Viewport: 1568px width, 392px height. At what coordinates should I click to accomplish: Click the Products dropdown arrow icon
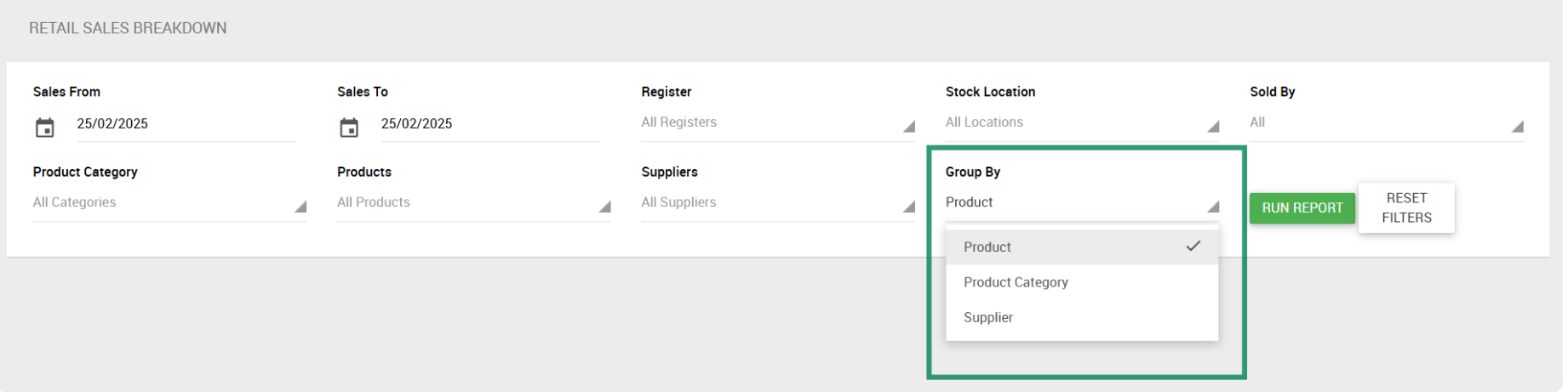pyautogui.click(x=604, y=207)
